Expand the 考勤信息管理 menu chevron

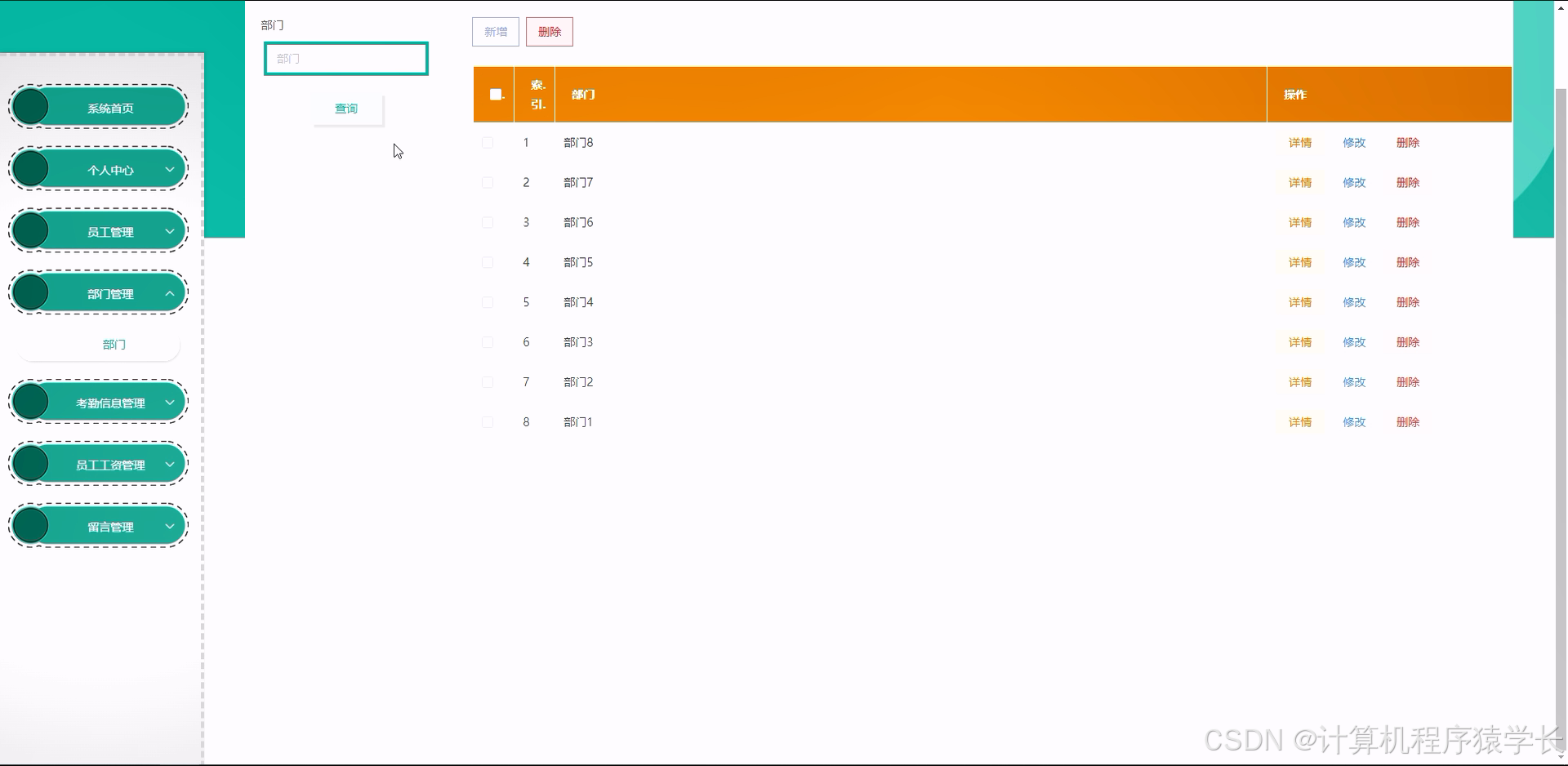[x=170, y=403]
